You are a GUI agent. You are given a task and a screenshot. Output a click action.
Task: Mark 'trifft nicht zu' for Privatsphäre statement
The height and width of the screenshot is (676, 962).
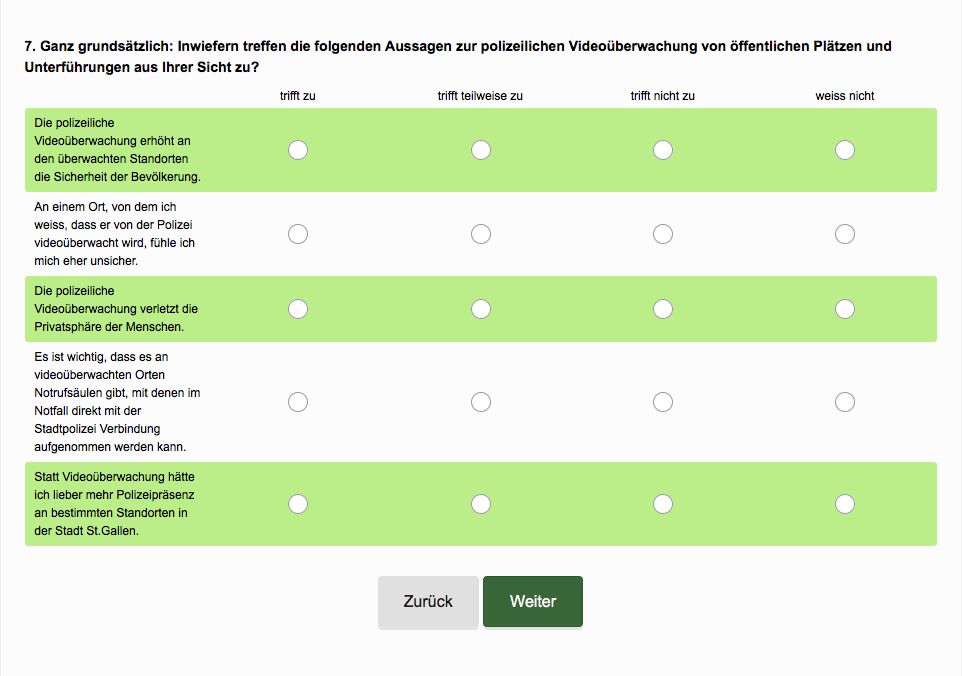tap(663, 309)
